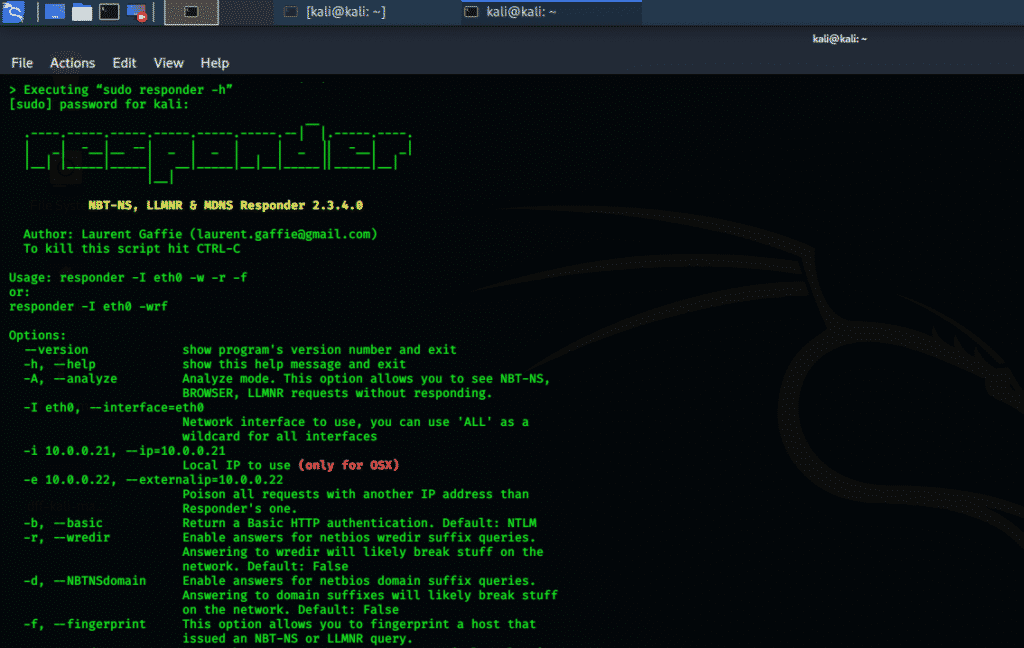
Task: Click the Responder ASCII art banner
Action: coord(218,153)
